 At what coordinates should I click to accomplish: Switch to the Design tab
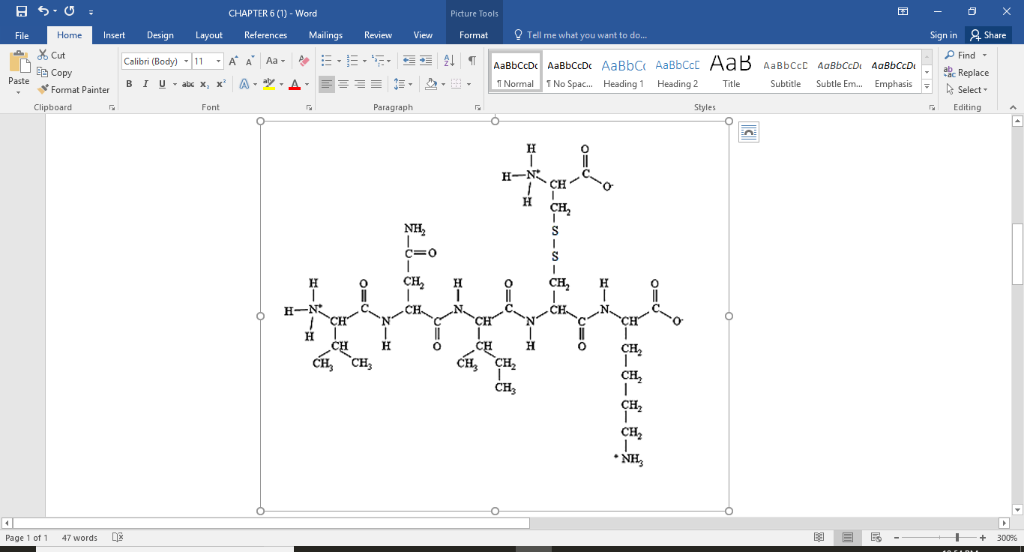pos(160,35)
